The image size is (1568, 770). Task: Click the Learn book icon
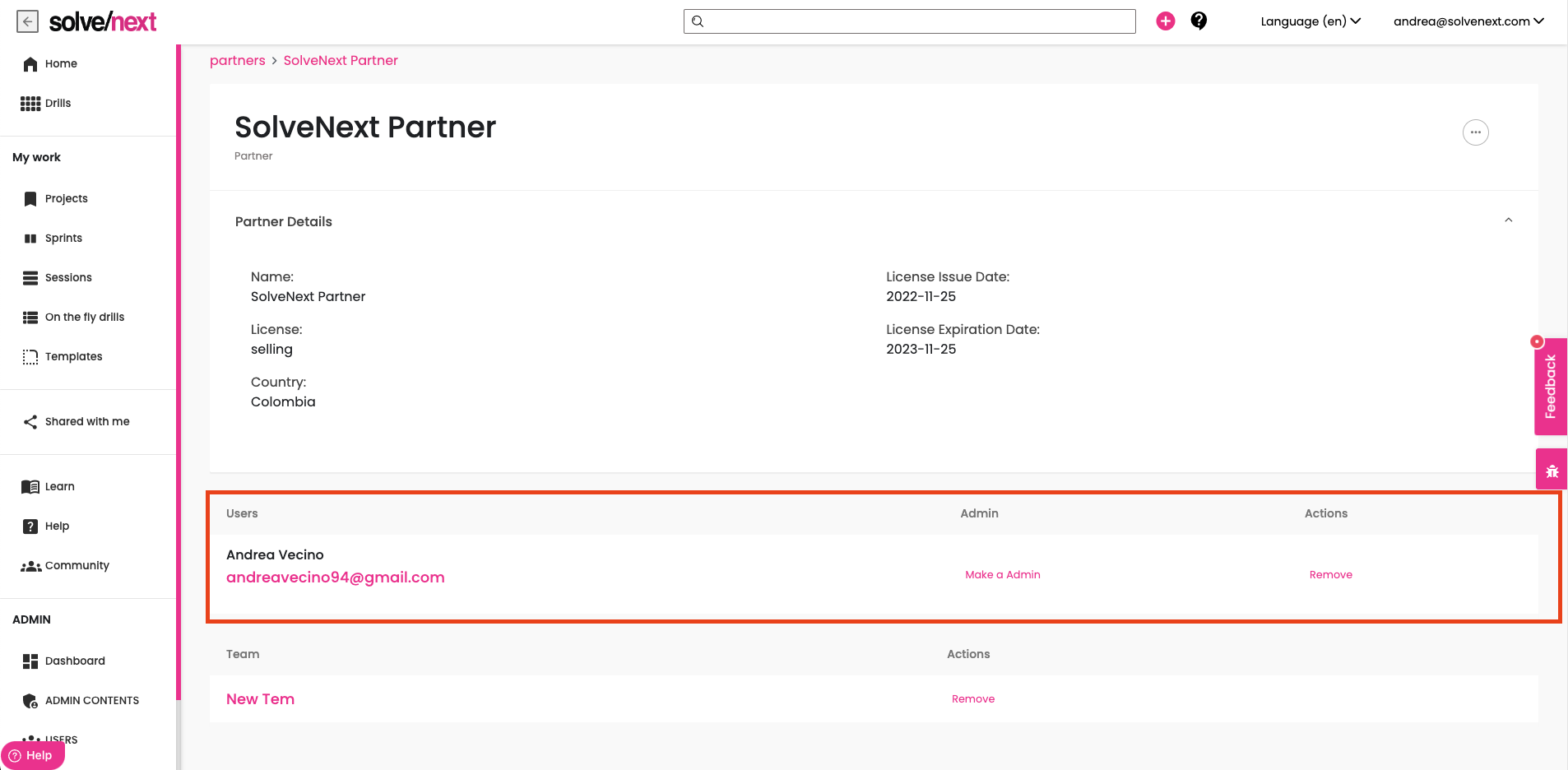pos(30,487)
